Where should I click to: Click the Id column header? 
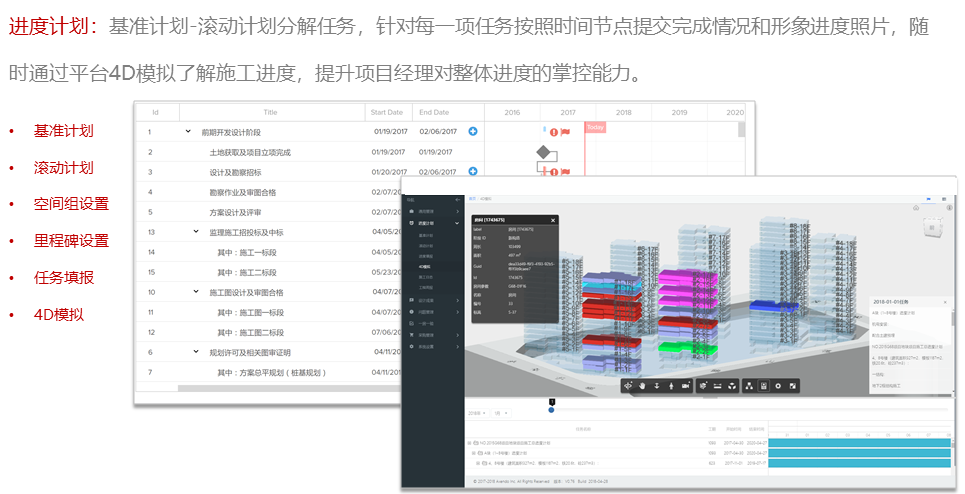tap(156, 112)
